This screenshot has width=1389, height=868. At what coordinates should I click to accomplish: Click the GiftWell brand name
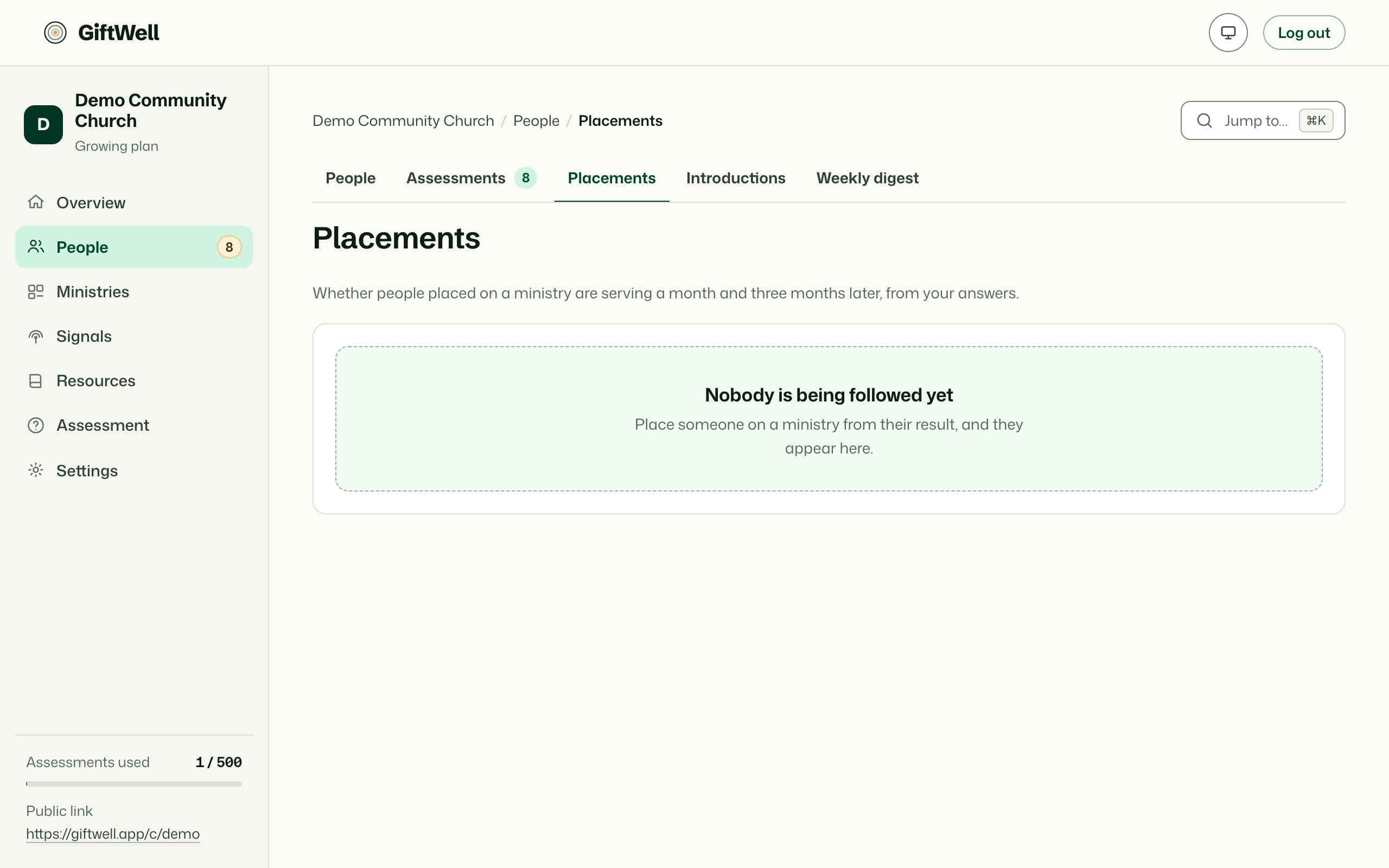(118, 33)
